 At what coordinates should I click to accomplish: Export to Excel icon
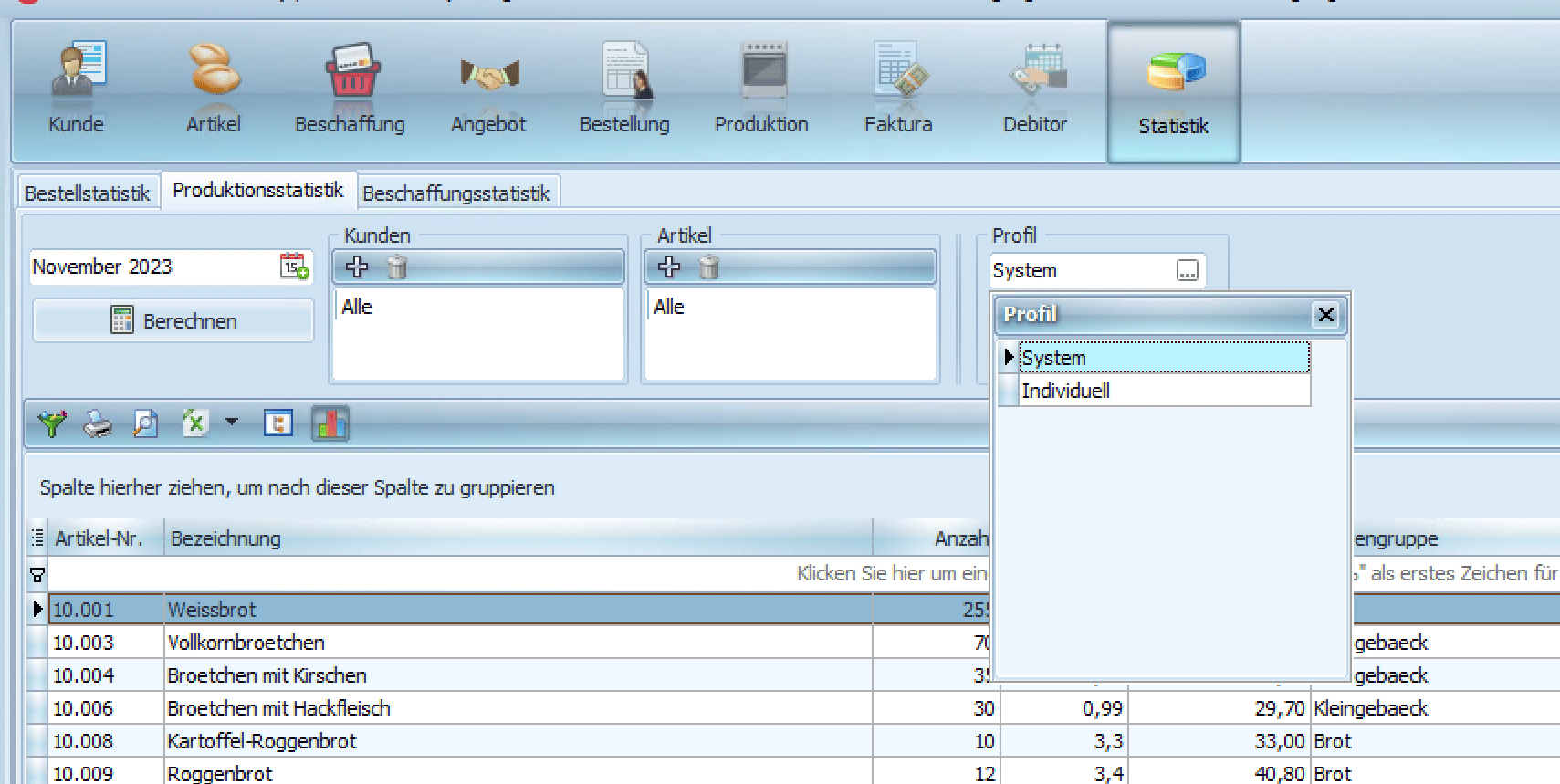pyautogui.click(x=194, y=423)
